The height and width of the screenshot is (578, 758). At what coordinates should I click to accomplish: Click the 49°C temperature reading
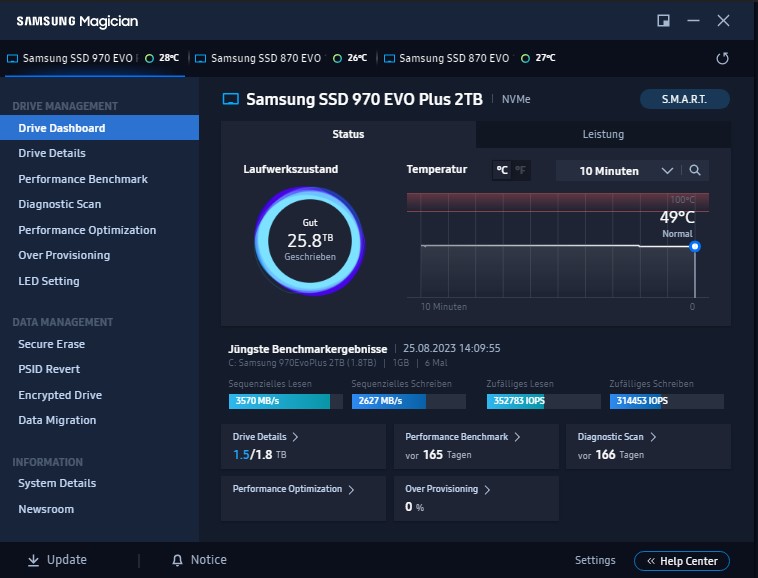coord(677,217)
